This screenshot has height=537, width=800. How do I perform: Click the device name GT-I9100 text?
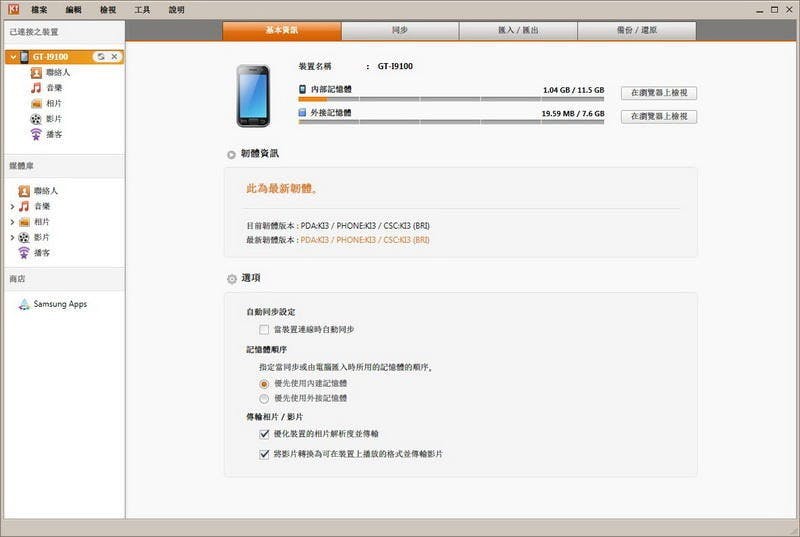(395, 66)
